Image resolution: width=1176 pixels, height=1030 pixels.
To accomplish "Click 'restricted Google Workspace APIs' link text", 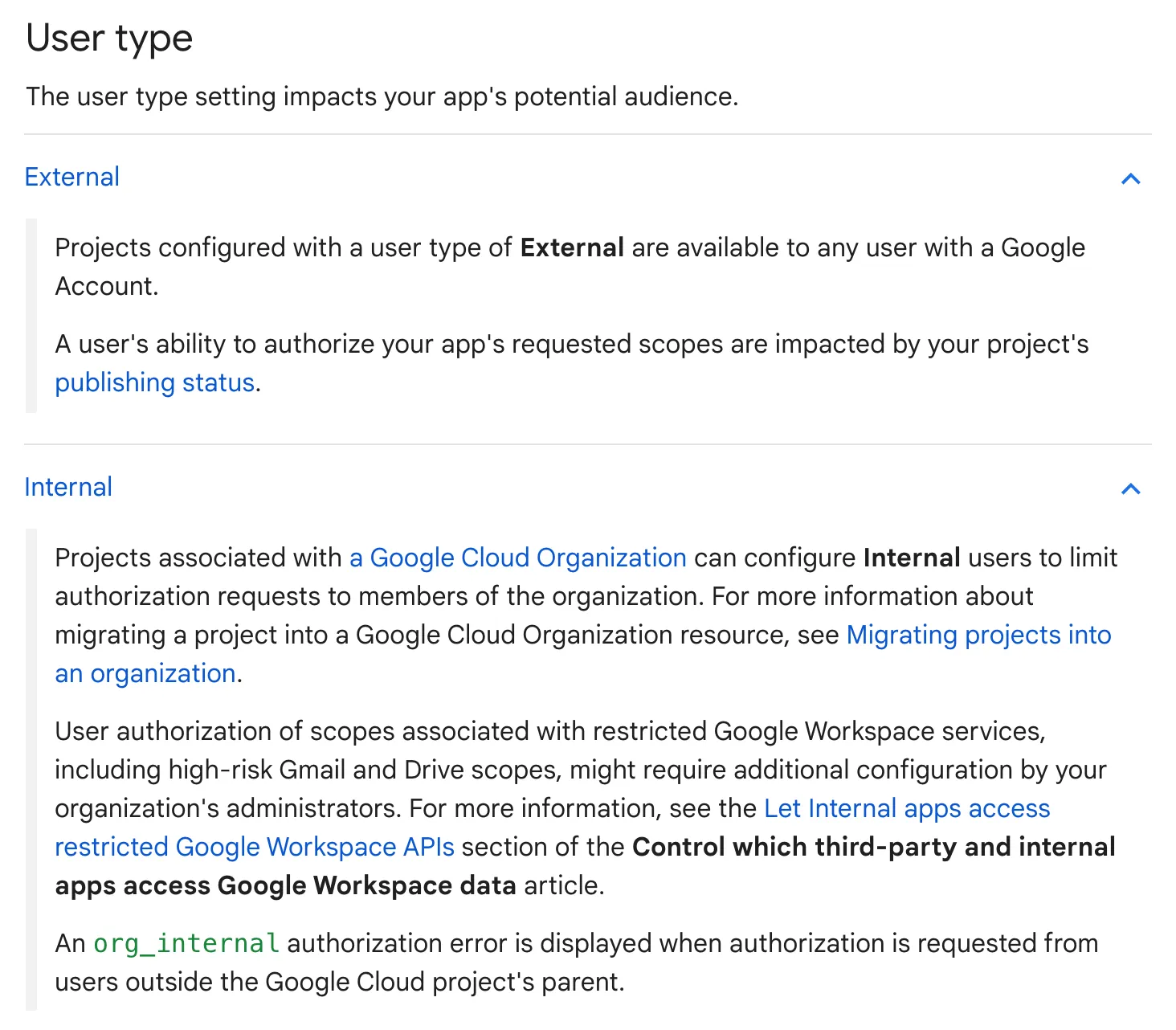I will click(255, 847).
